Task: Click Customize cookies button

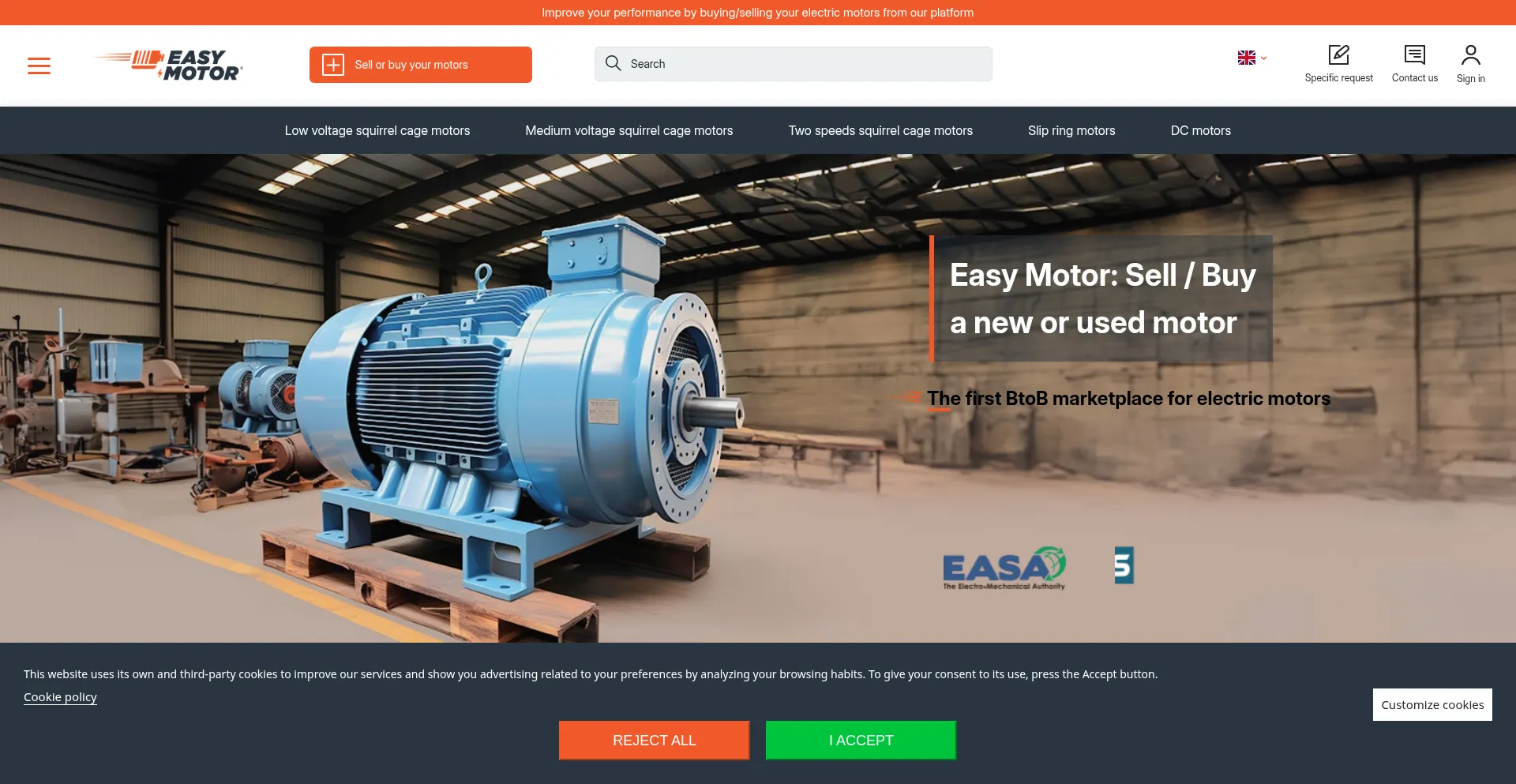Action: 1432,704
